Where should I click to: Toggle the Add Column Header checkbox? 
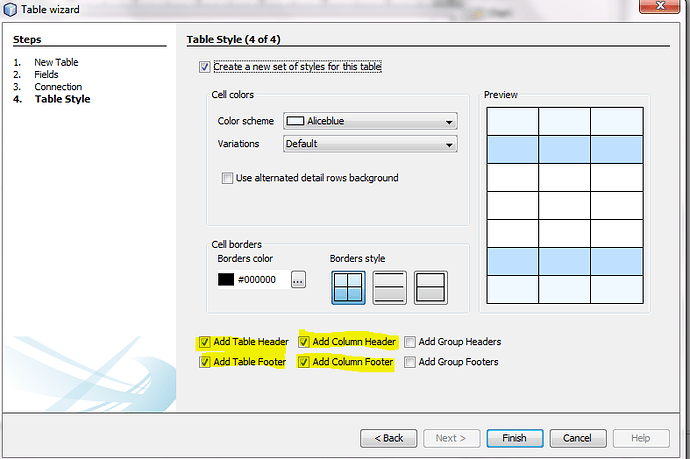[304, 342]
